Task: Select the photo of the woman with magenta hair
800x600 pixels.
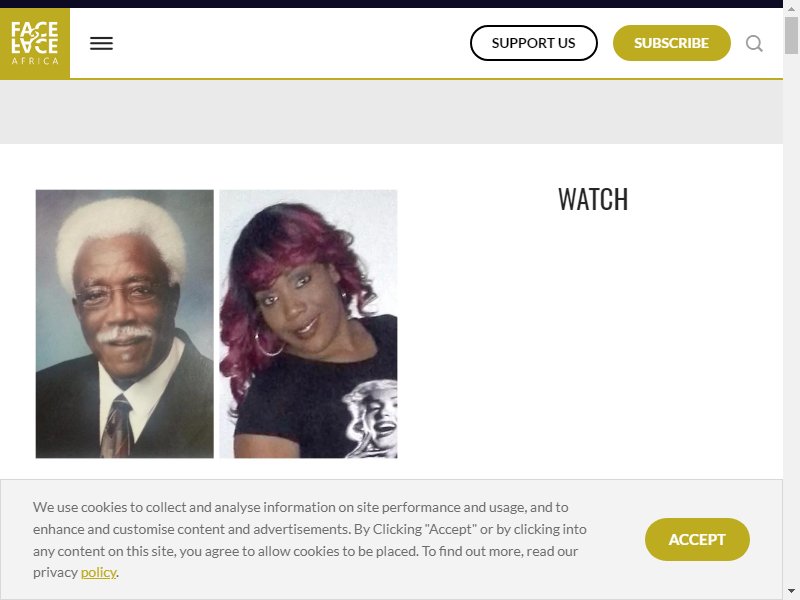Action: tap(308, 324)
